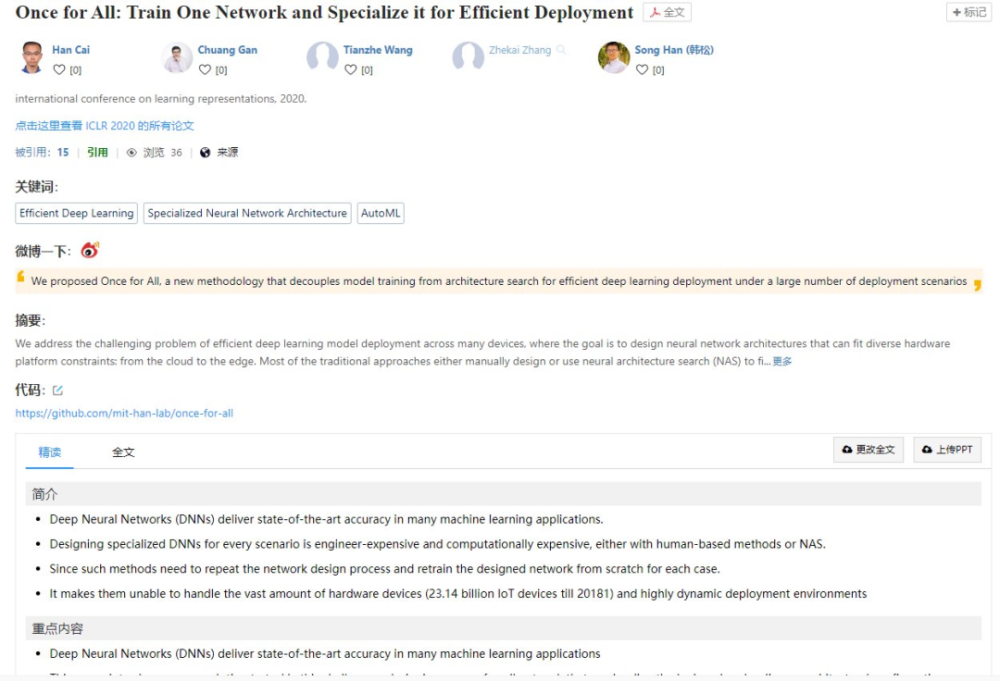
Task: Open Song Han's profile photo
Action: tap(614, 57)
